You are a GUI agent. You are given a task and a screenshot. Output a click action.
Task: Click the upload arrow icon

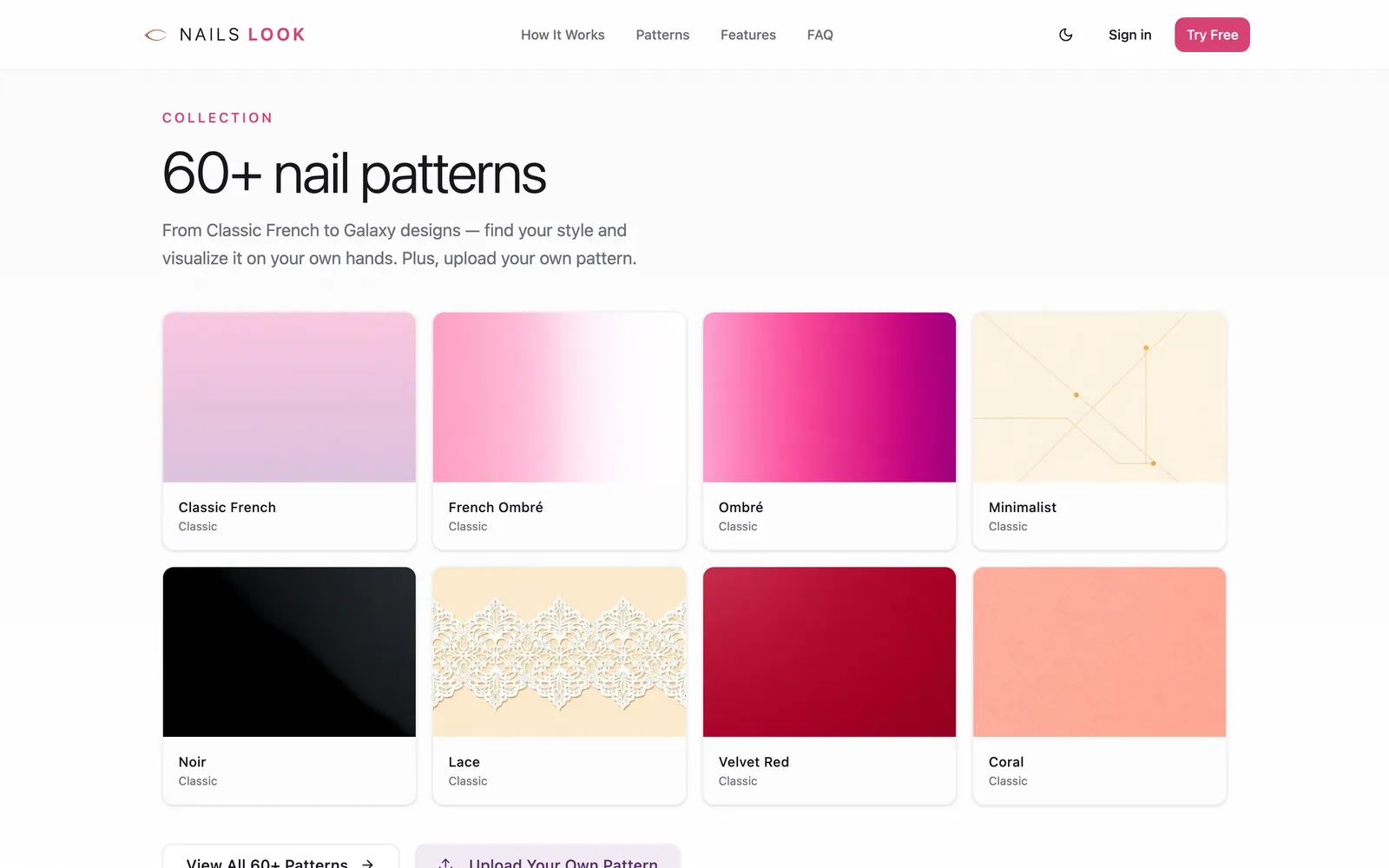tap(445, 864)
